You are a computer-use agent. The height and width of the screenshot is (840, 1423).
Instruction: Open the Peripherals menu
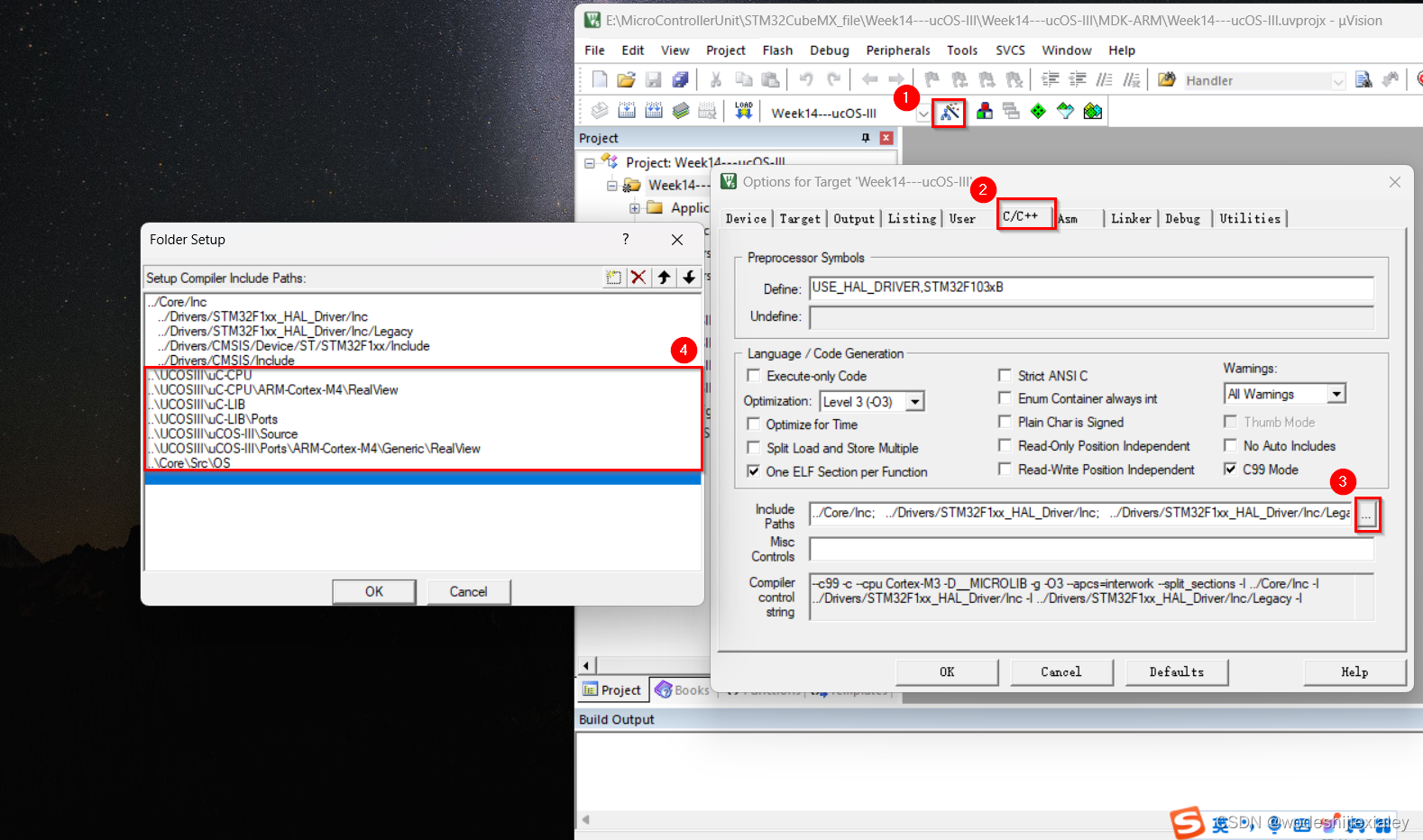898,50
